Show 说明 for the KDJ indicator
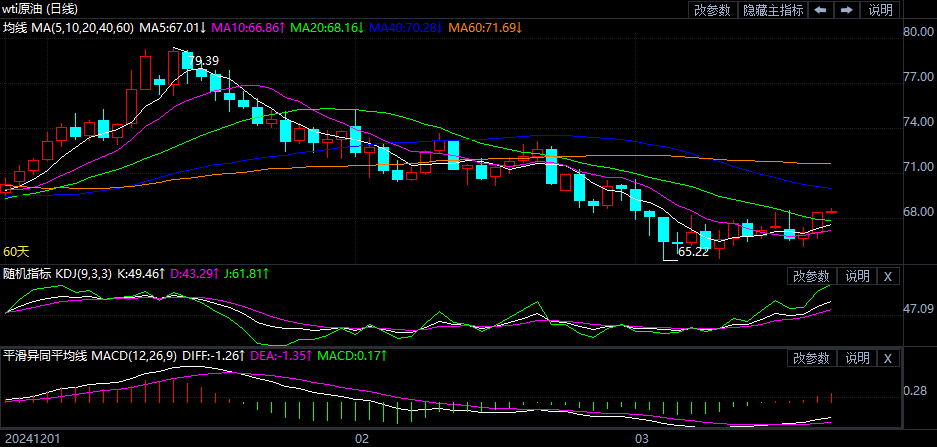The image size is (937, 447). click(858, 276)
